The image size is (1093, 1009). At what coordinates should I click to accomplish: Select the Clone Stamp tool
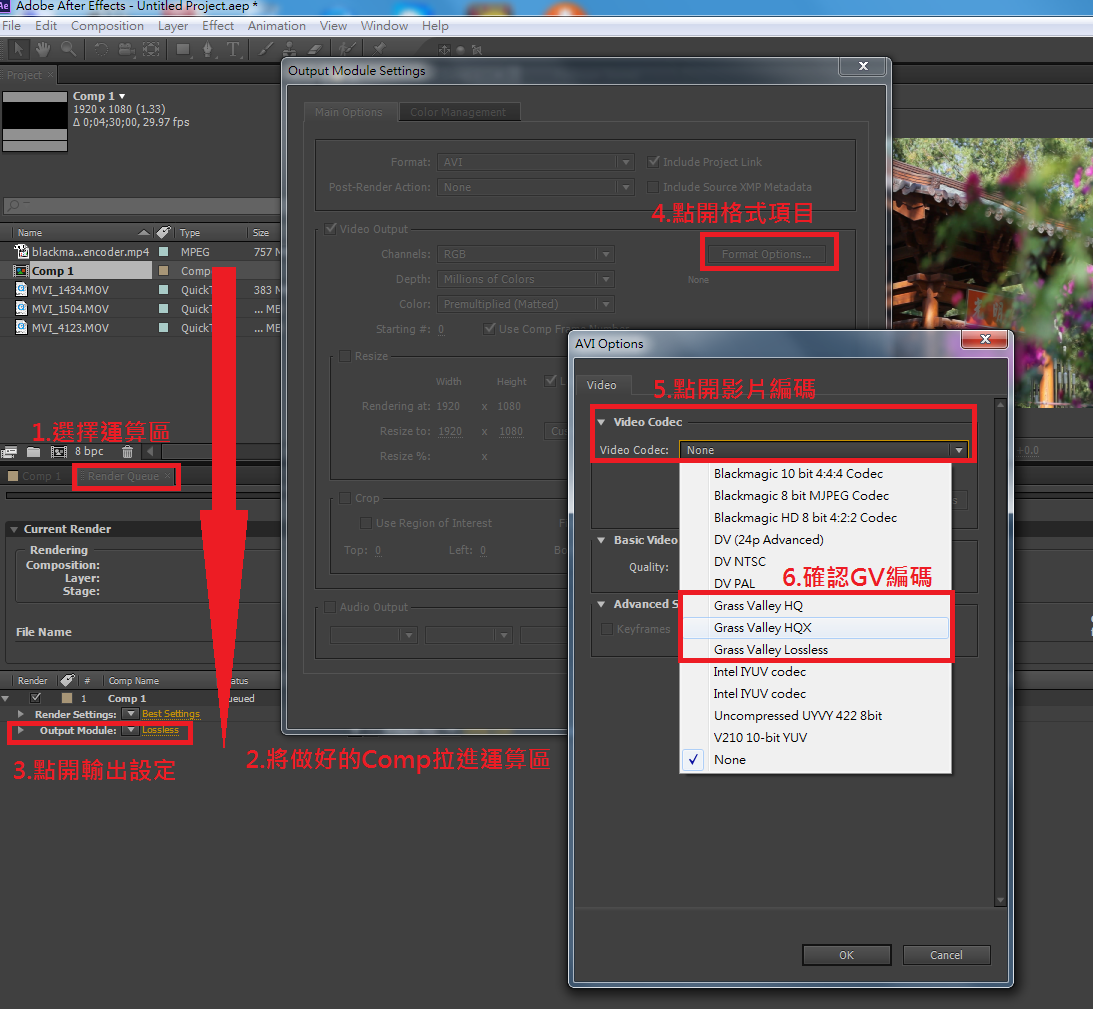pyautogui.click(x=290, y=48)
